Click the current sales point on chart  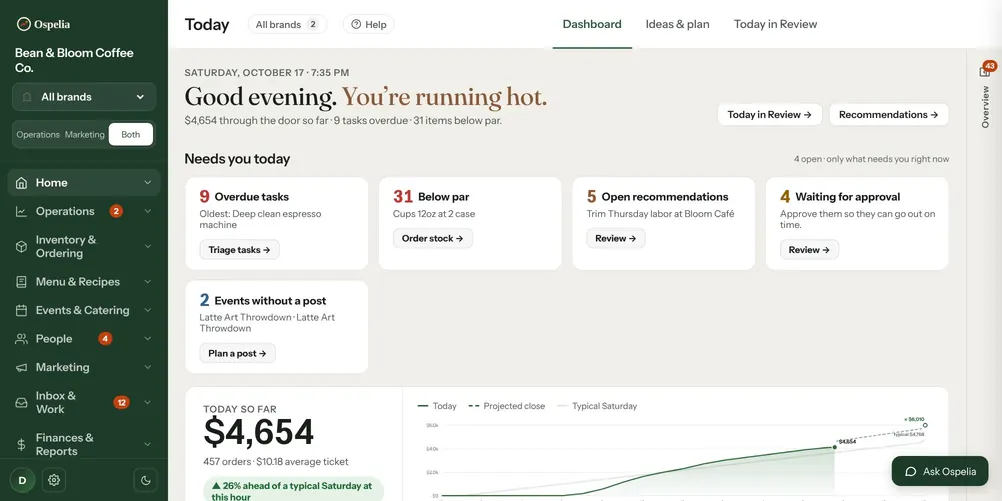[x=835, y=447]
